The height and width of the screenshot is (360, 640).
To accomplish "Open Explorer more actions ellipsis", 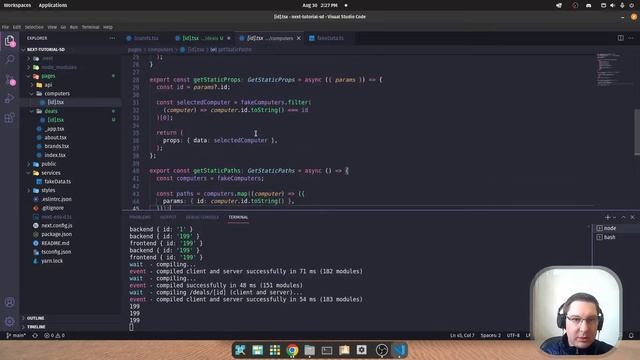I will (112, 38).
